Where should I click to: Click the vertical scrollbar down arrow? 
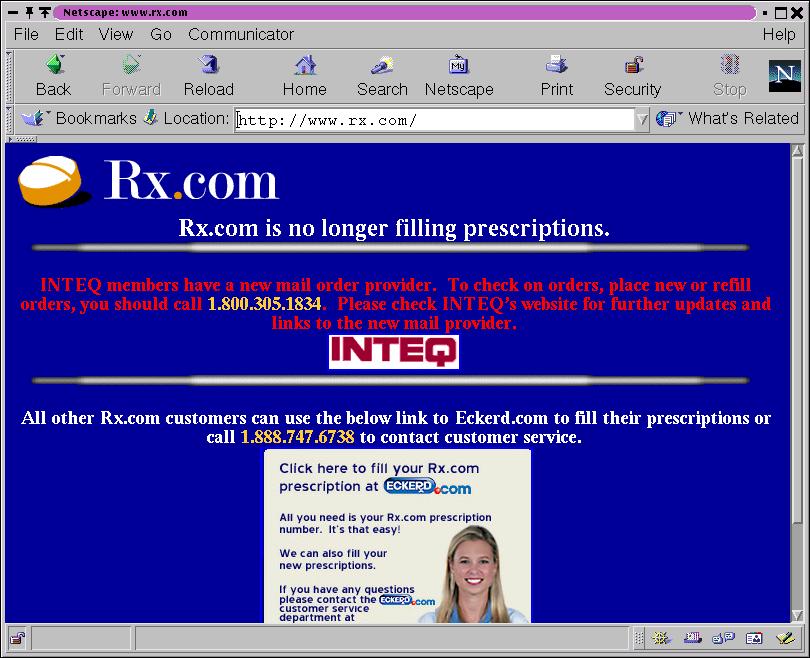797,615
